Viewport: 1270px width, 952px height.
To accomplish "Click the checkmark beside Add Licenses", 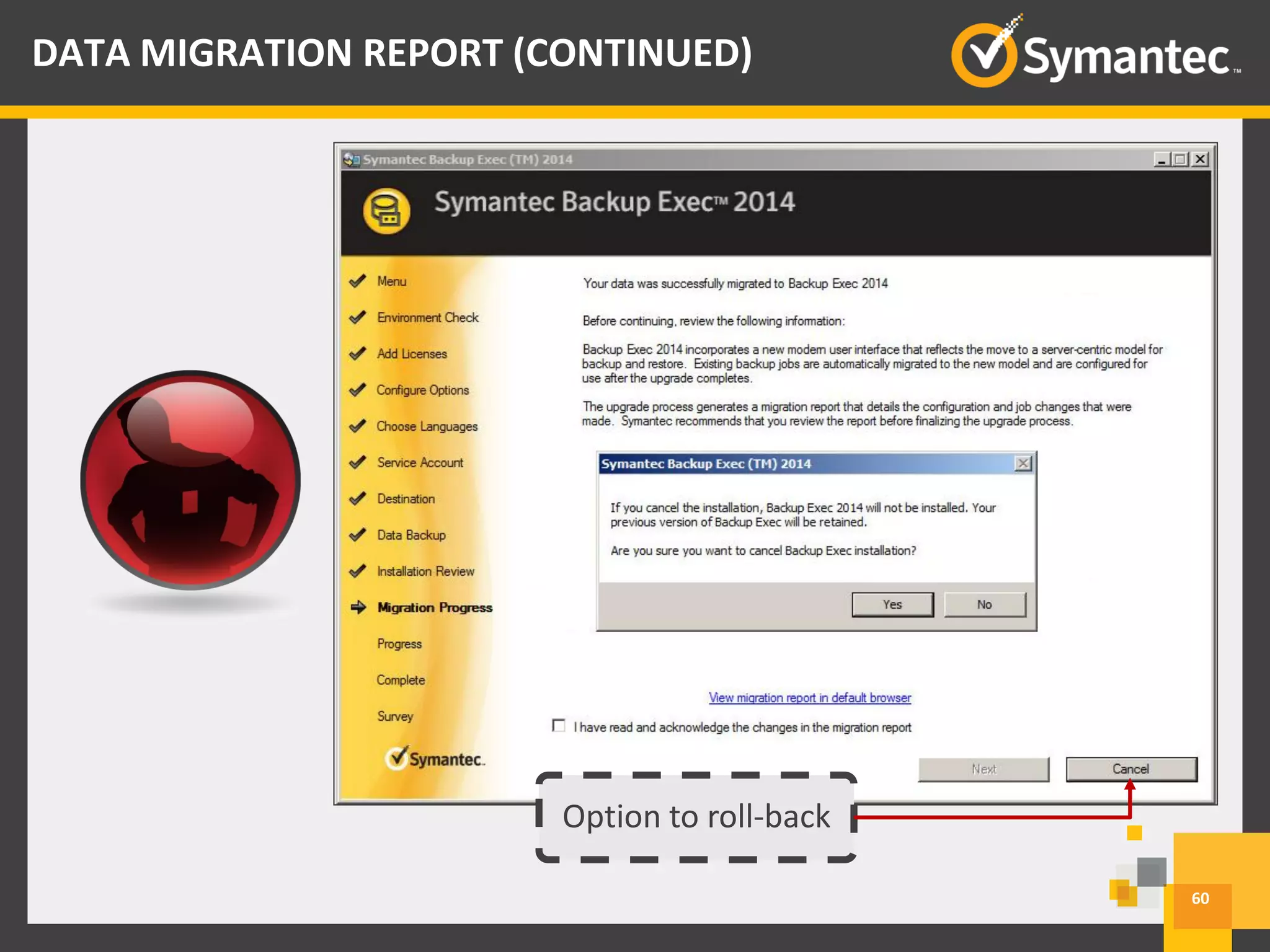I will [358, 354].
